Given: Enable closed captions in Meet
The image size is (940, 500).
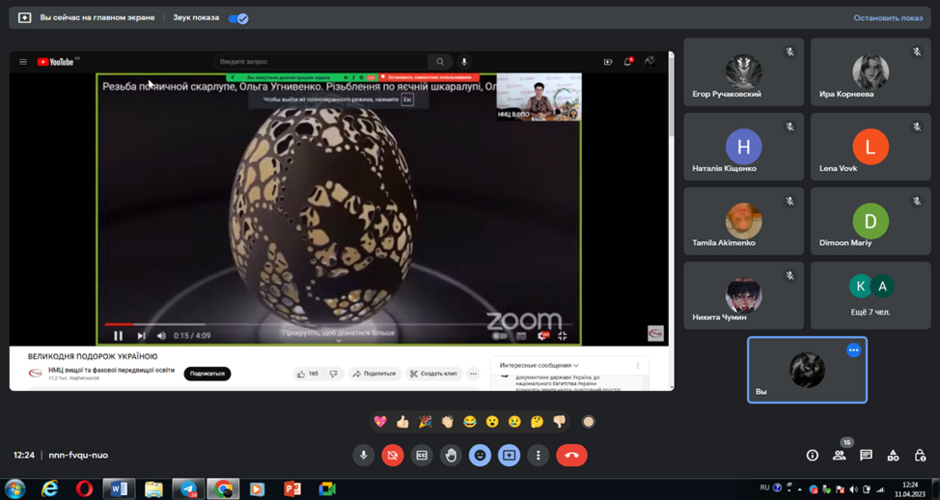Looking at the screenshot, I should (421, 455).
